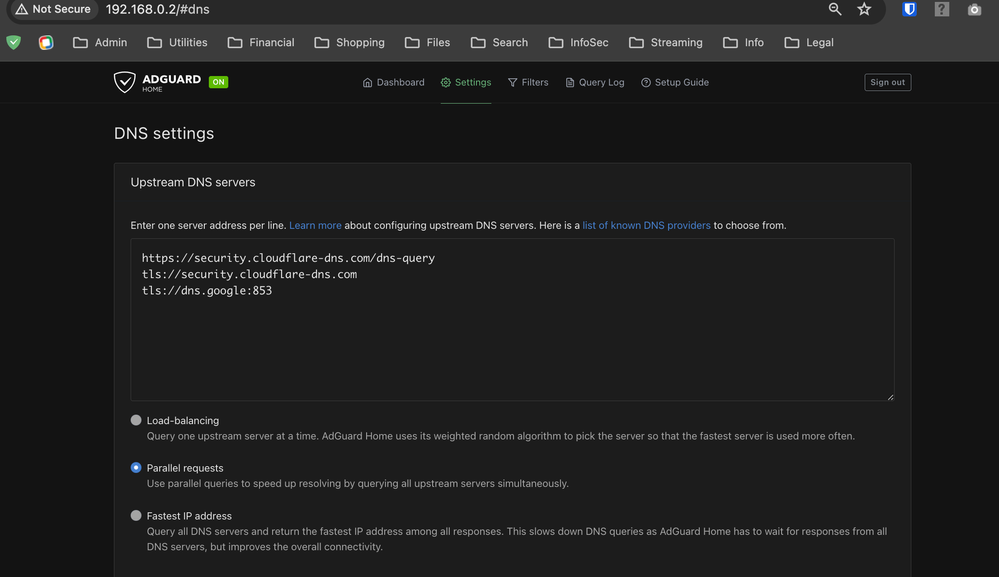The height and width of the screenshot is (577, 999).
Task: Open the Files bookmarks folder
Action: pyautogui.click(x=428, y=43)
